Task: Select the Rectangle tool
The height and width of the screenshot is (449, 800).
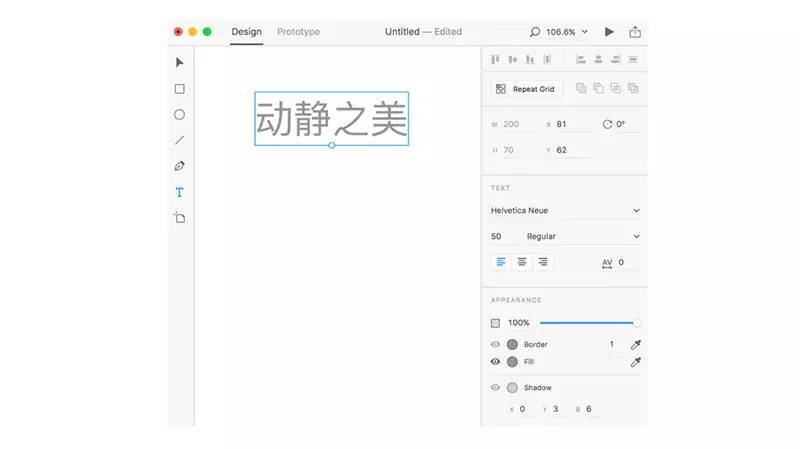Action: (x=180, y=89)
